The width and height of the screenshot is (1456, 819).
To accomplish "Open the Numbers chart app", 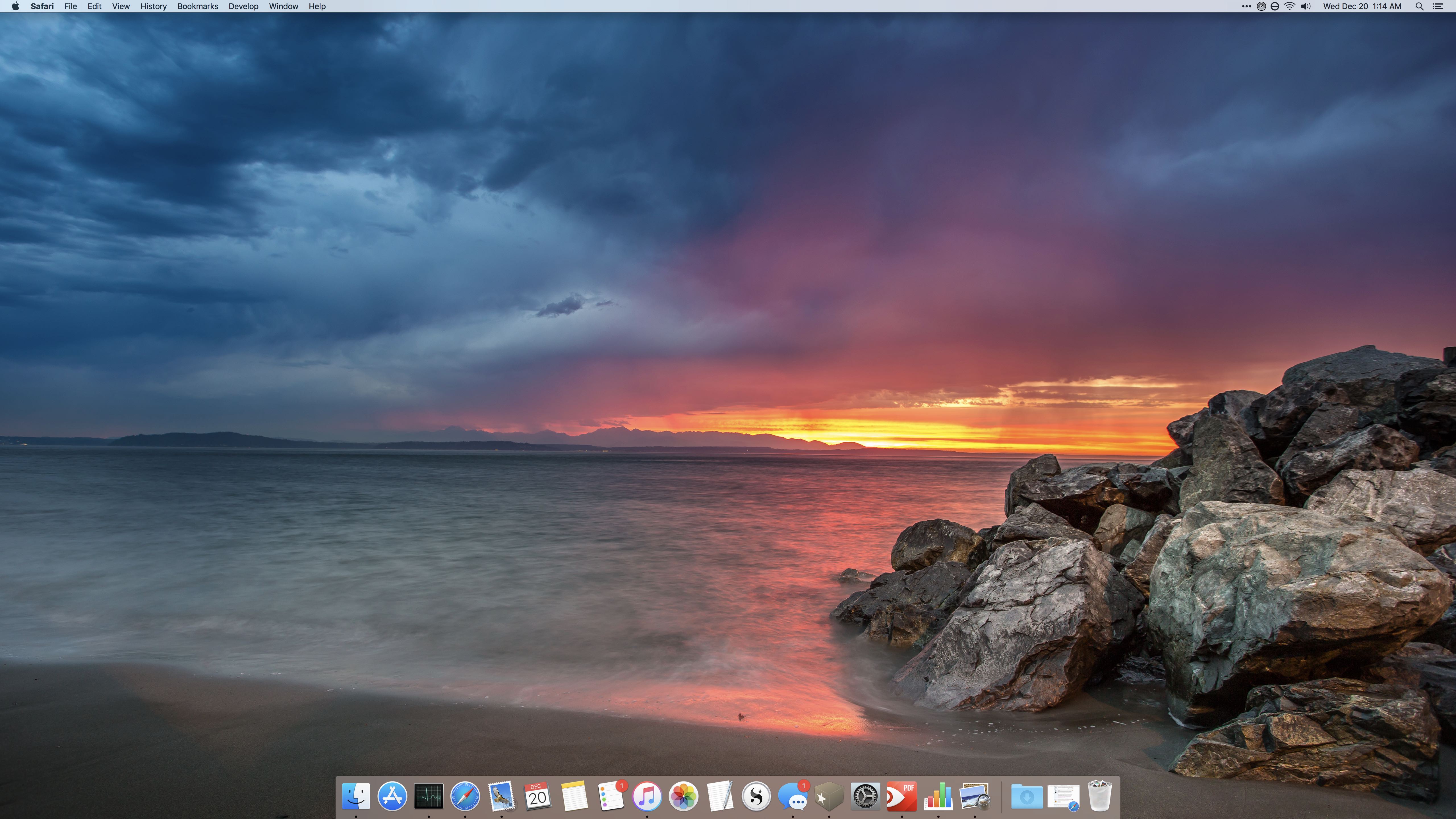I will tap(938, 796).
